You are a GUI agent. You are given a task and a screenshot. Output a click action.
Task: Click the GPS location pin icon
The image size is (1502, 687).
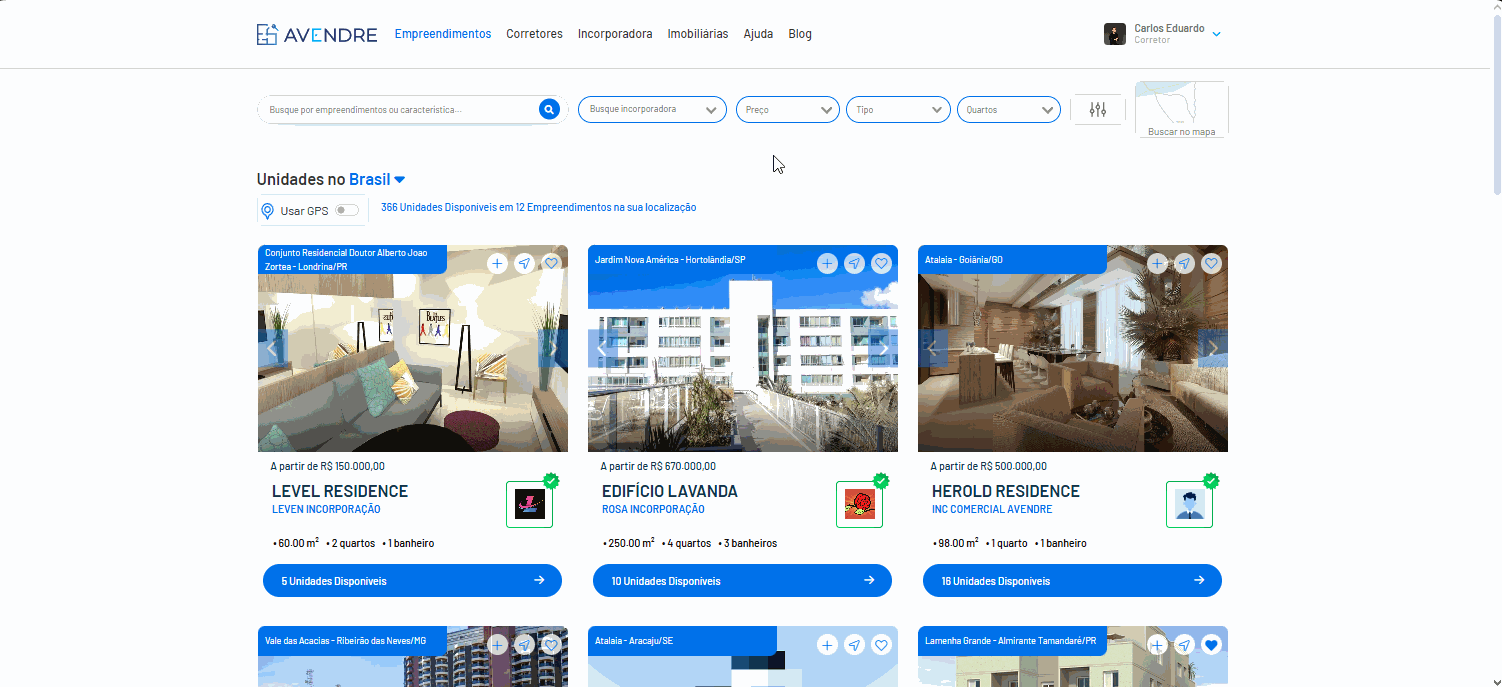(267, 211)
